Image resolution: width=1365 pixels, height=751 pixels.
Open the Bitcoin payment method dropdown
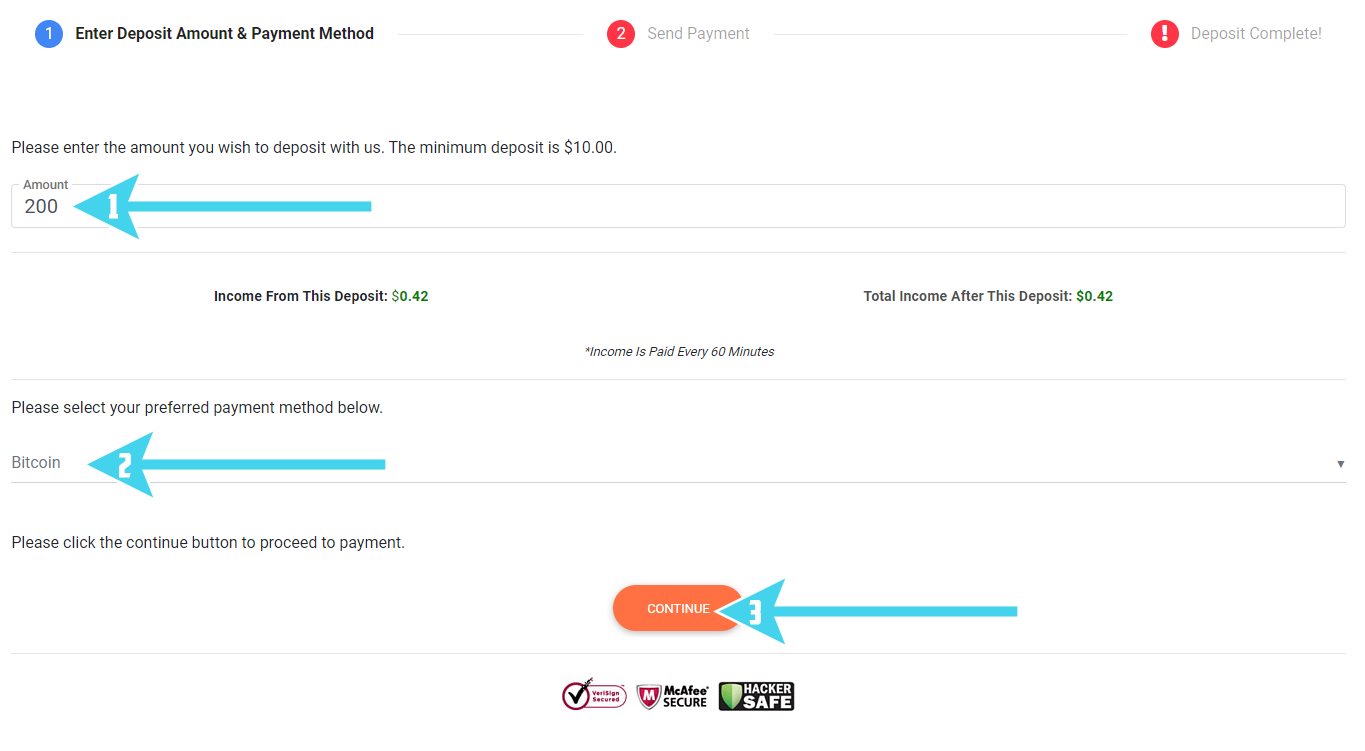coord(678,463)
